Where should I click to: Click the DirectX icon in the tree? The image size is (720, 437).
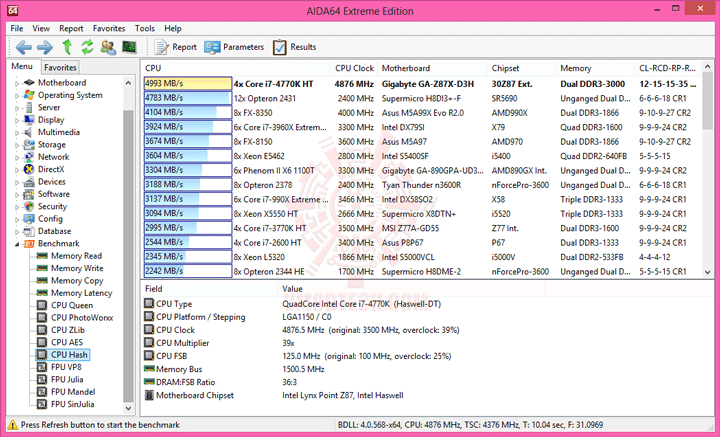pyautogui.click(x=29, y=169)
